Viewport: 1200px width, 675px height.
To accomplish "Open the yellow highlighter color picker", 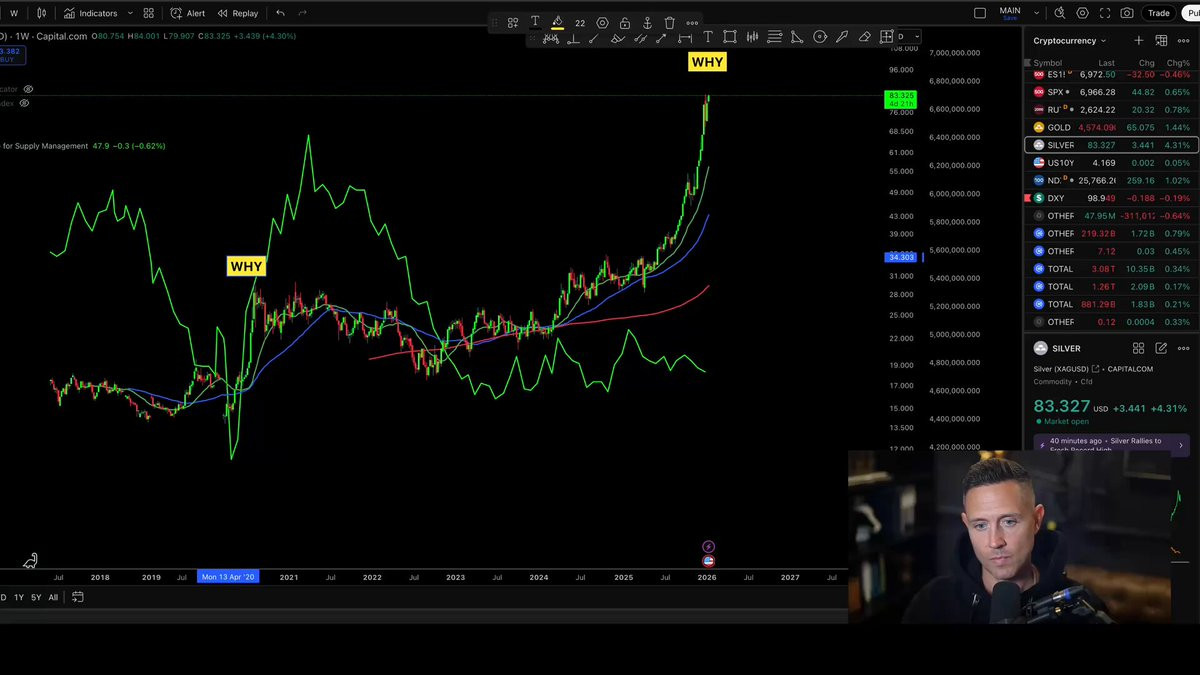I will coord(557,23).
